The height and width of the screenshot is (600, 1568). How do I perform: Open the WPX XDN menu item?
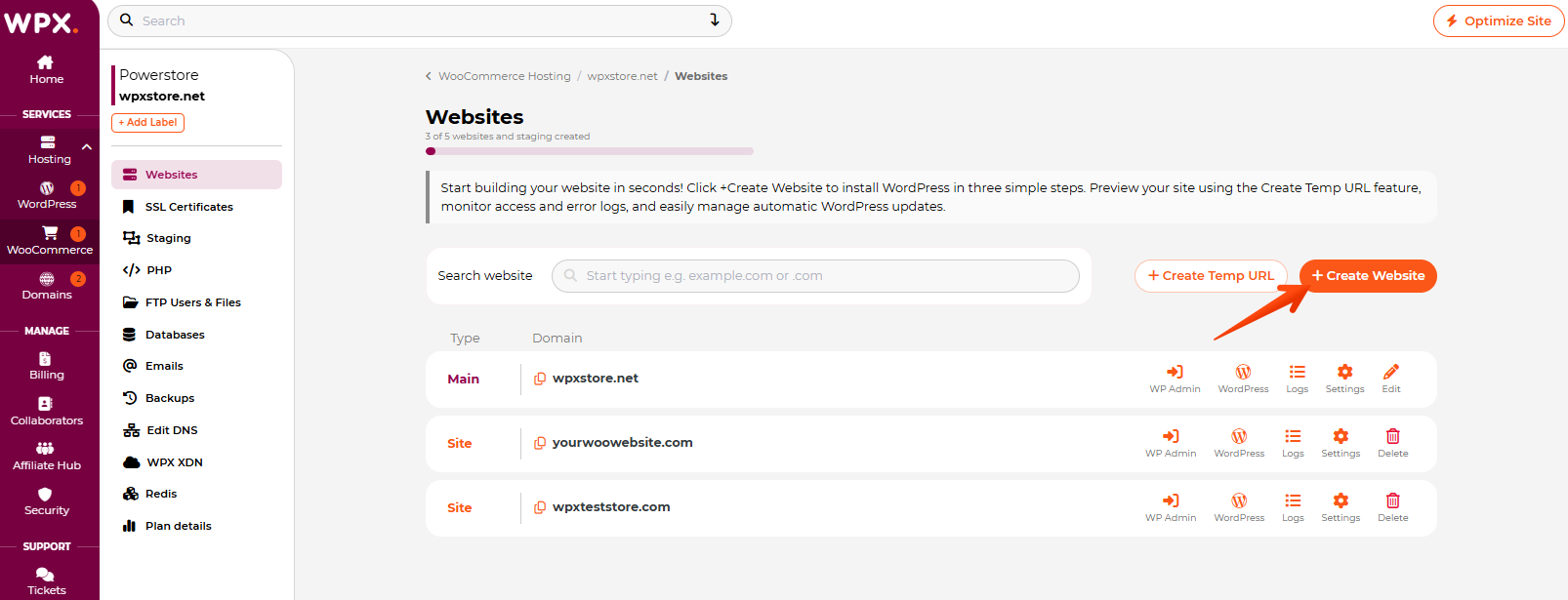pyautogui.click(x=175, y=462)
